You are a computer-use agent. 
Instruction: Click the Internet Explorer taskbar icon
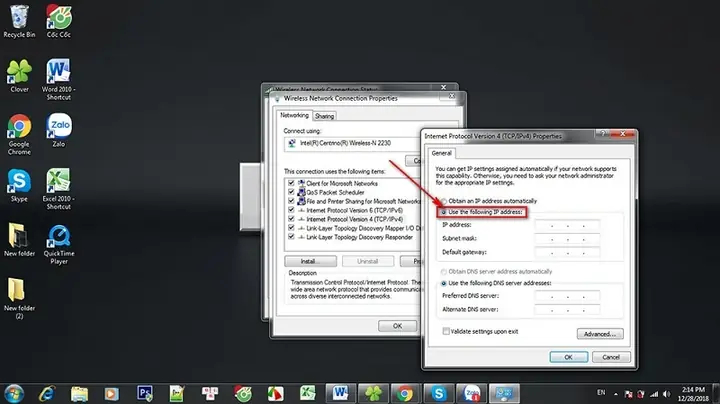coord(46,393)
